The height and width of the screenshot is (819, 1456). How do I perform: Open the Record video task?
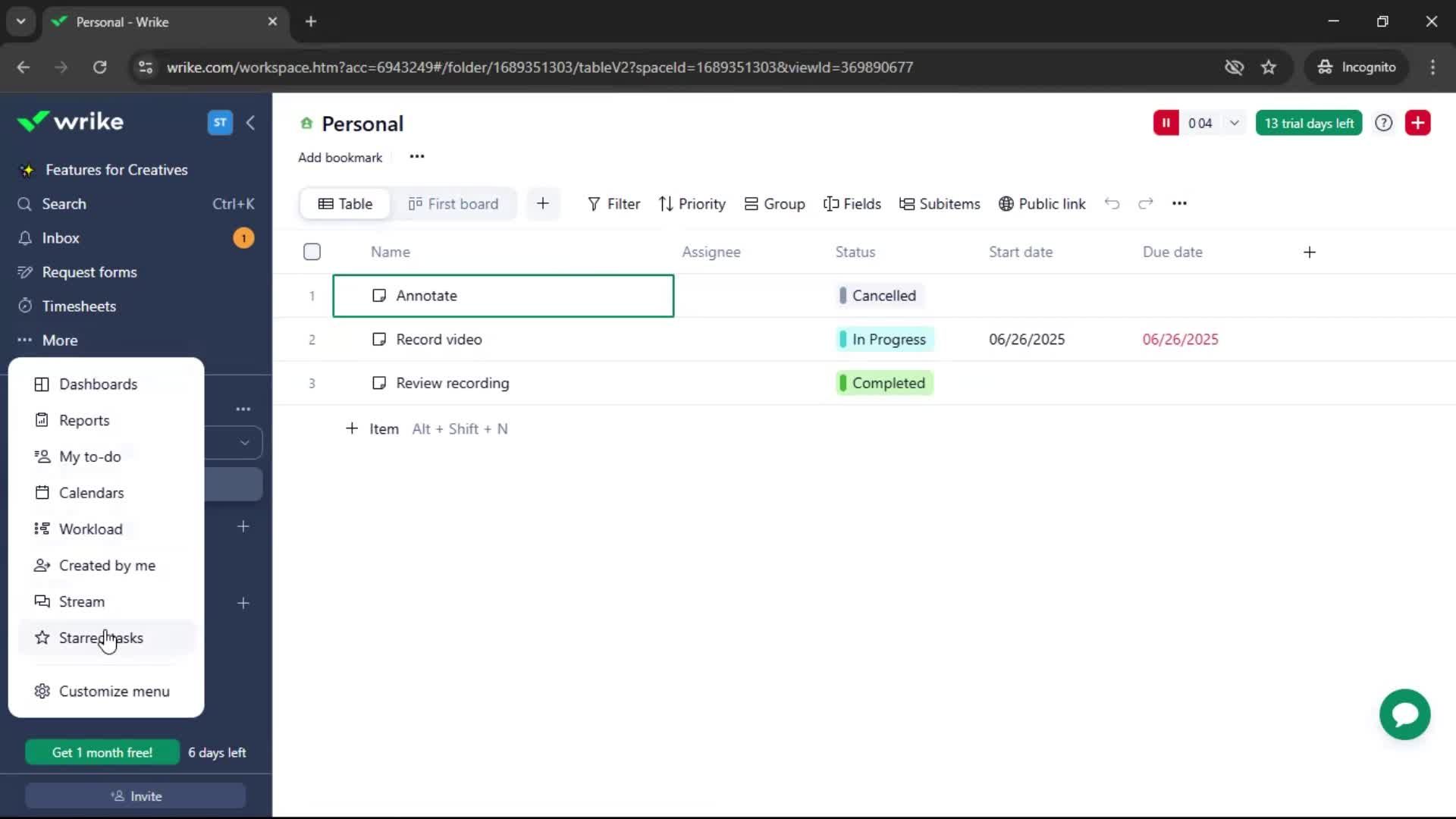439,340
